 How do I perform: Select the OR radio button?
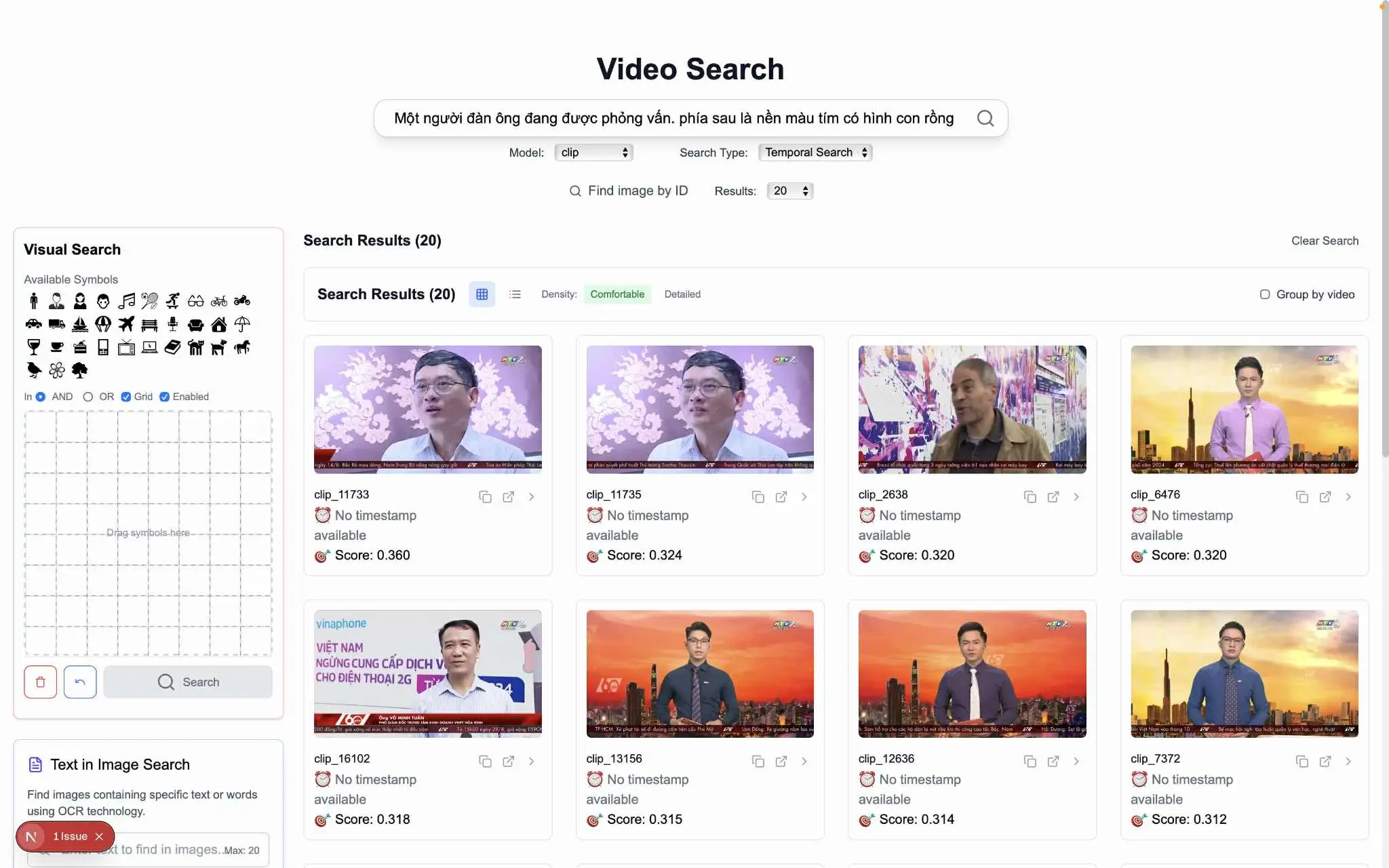pos(88,397)
